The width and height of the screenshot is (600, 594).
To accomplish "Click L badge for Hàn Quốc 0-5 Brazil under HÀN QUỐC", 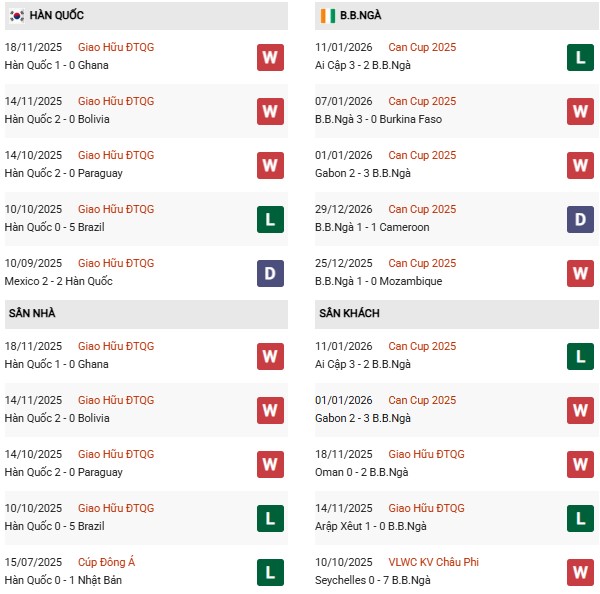I will coord(270,219).
